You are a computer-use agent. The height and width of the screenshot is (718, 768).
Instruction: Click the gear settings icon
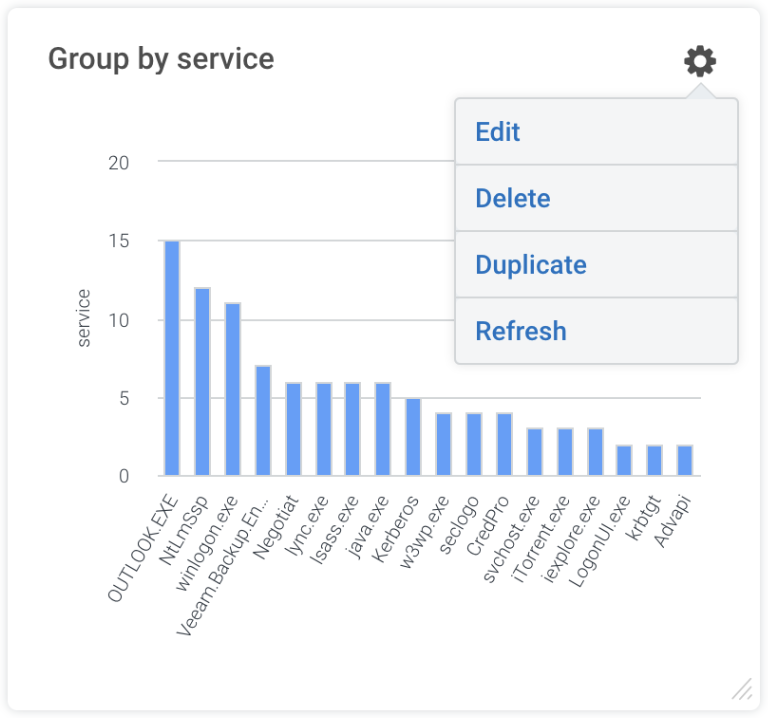point(699,62)
